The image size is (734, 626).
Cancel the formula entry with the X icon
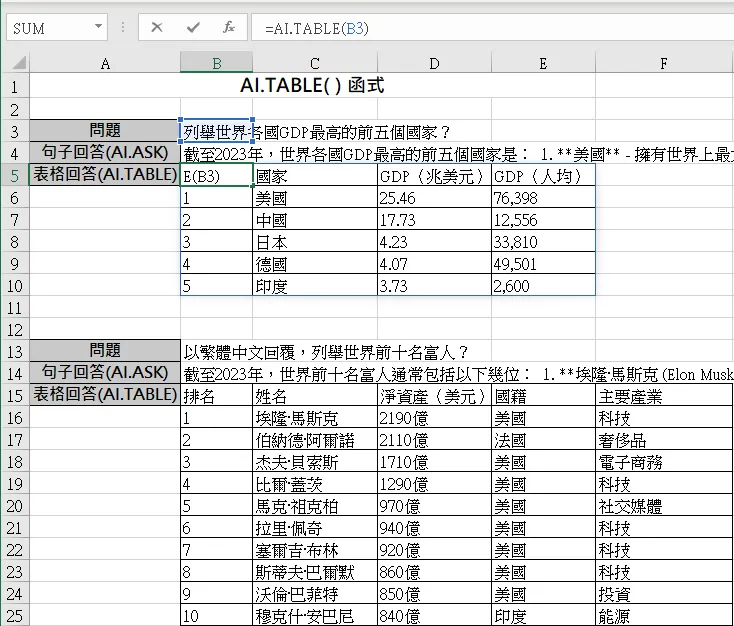click(x=157, y=28)
